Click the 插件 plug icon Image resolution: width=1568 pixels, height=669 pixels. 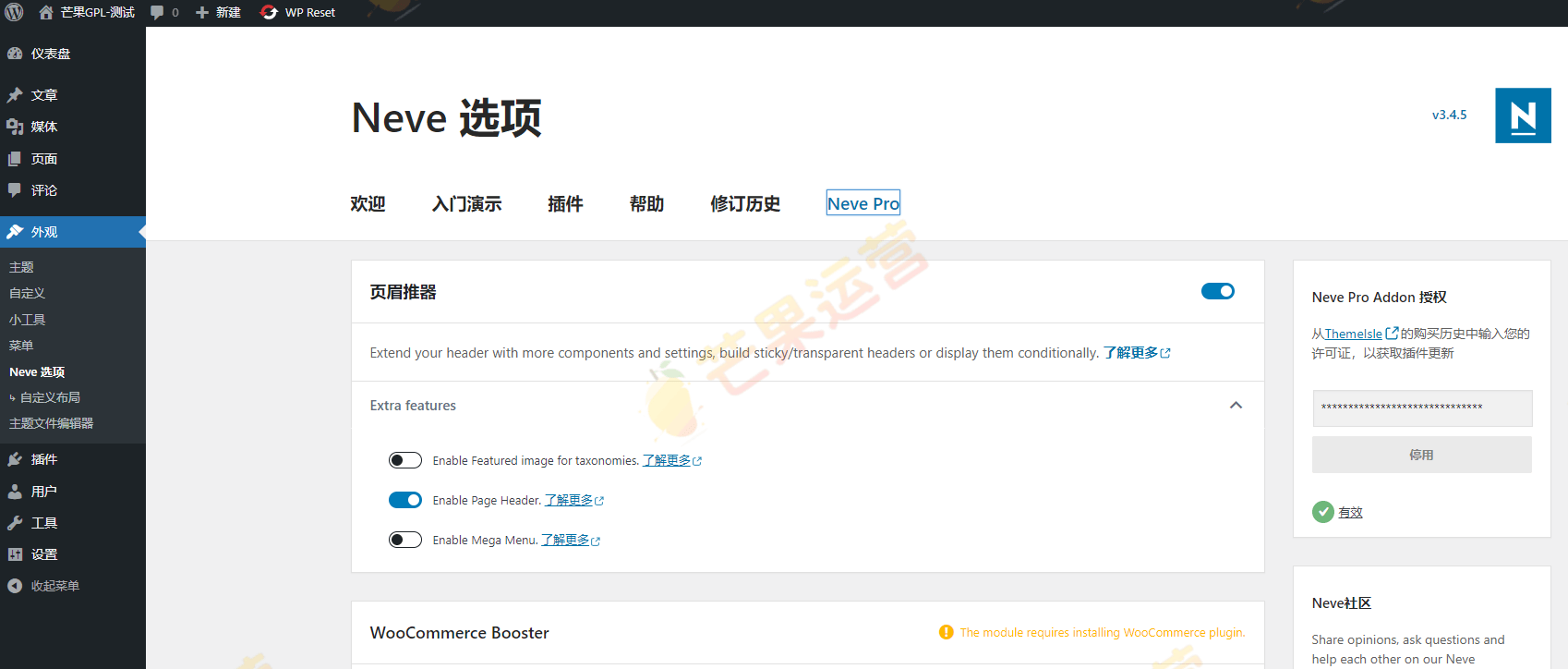pos(15,459)
